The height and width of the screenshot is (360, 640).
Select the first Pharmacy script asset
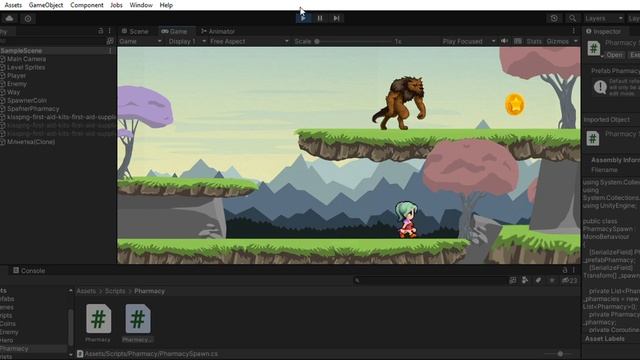tap(98, 323)
